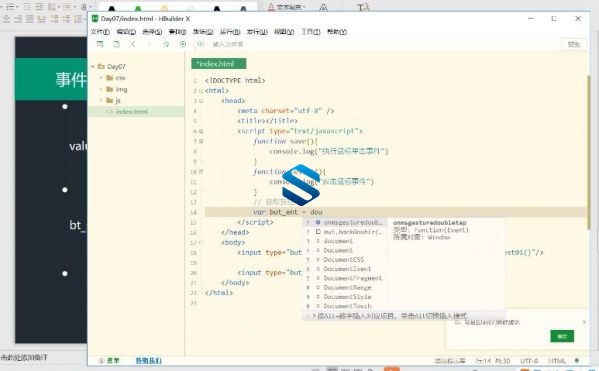Click the green dot status bar icon
This screenshot has width=599, height=371.
click(x=577, y=360)
